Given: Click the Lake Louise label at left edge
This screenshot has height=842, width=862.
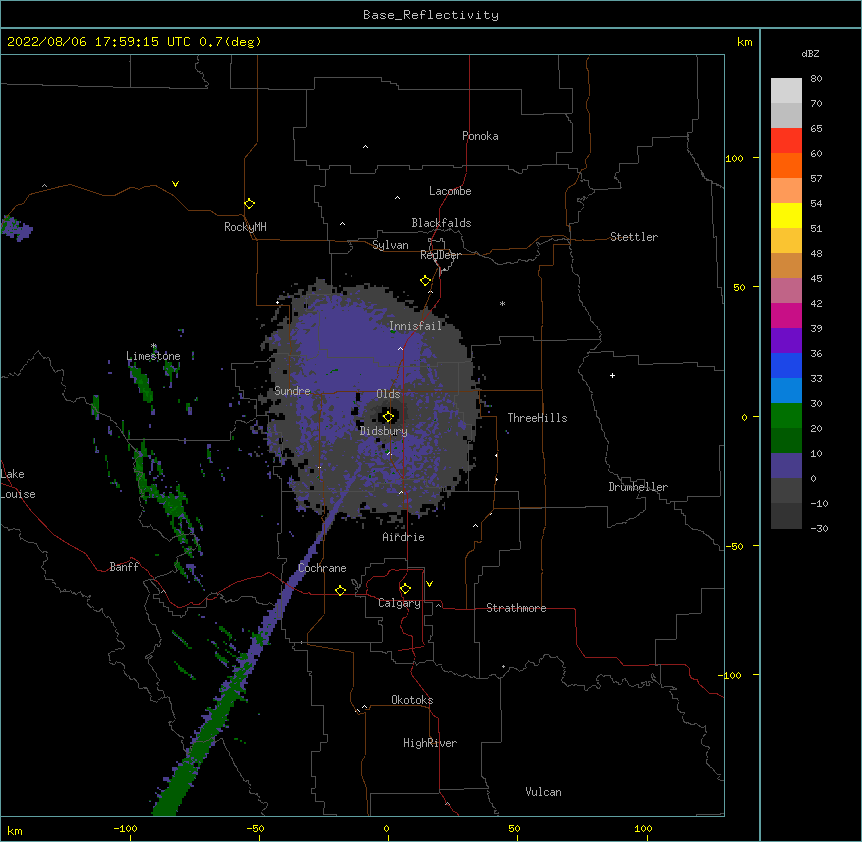Looking at the screenshot, I should [18, 484].
